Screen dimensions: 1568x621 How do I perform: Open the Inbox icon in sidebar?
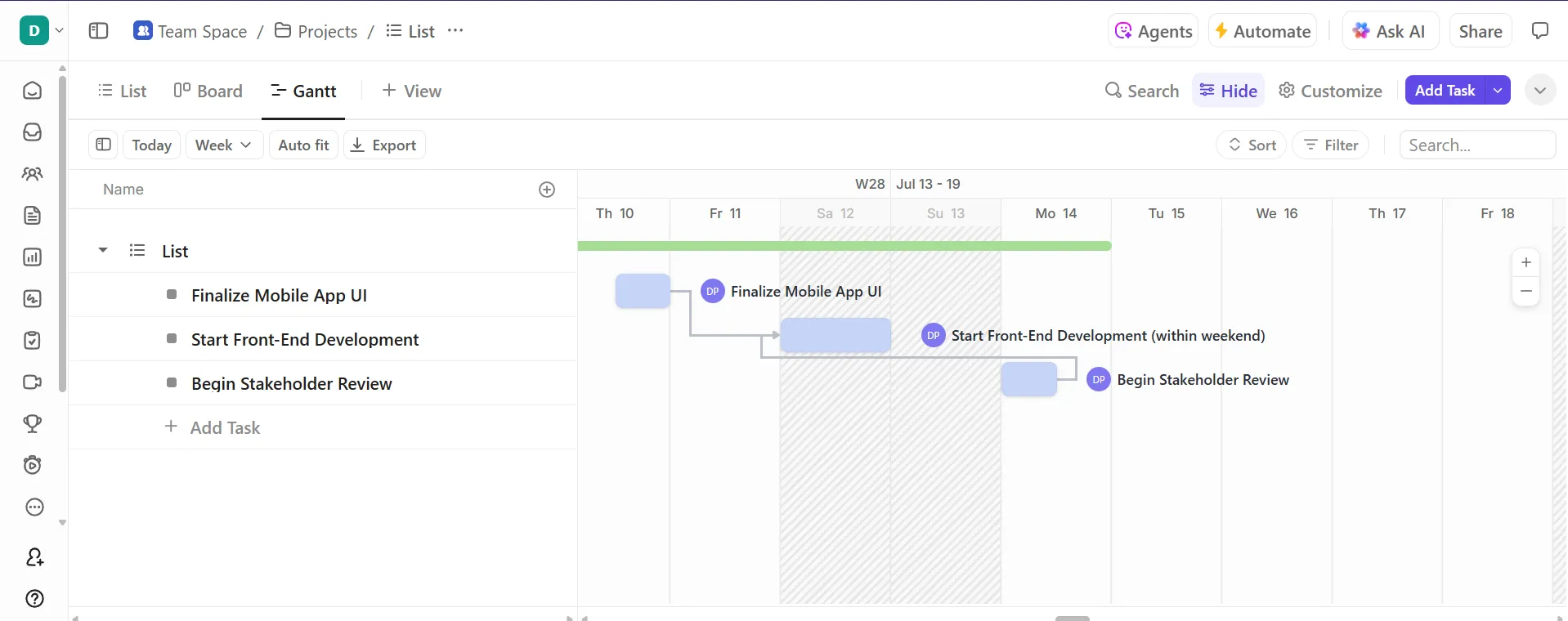coord(33,132)
